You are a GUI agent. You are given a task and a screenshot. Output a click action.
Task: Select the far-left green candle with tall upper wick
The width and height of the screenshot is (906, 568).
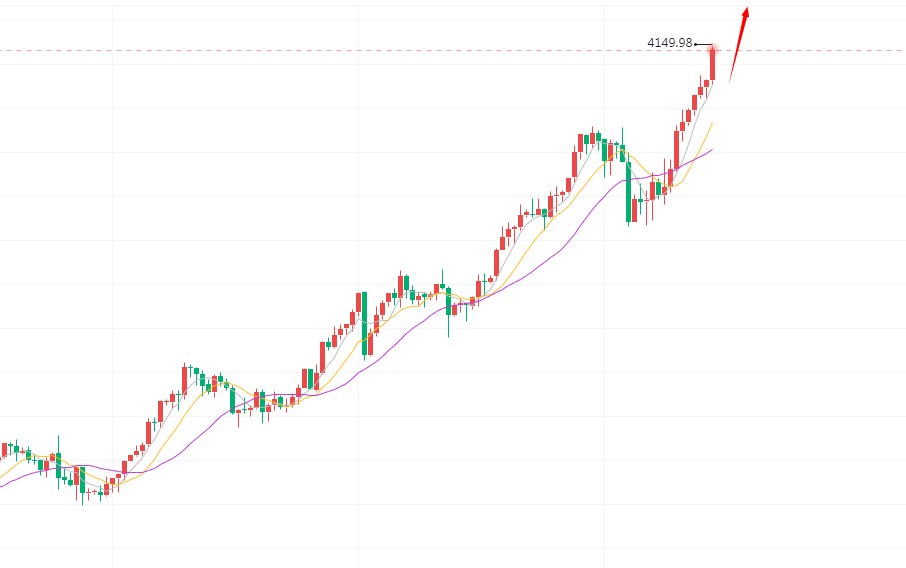tap(58, 462)
